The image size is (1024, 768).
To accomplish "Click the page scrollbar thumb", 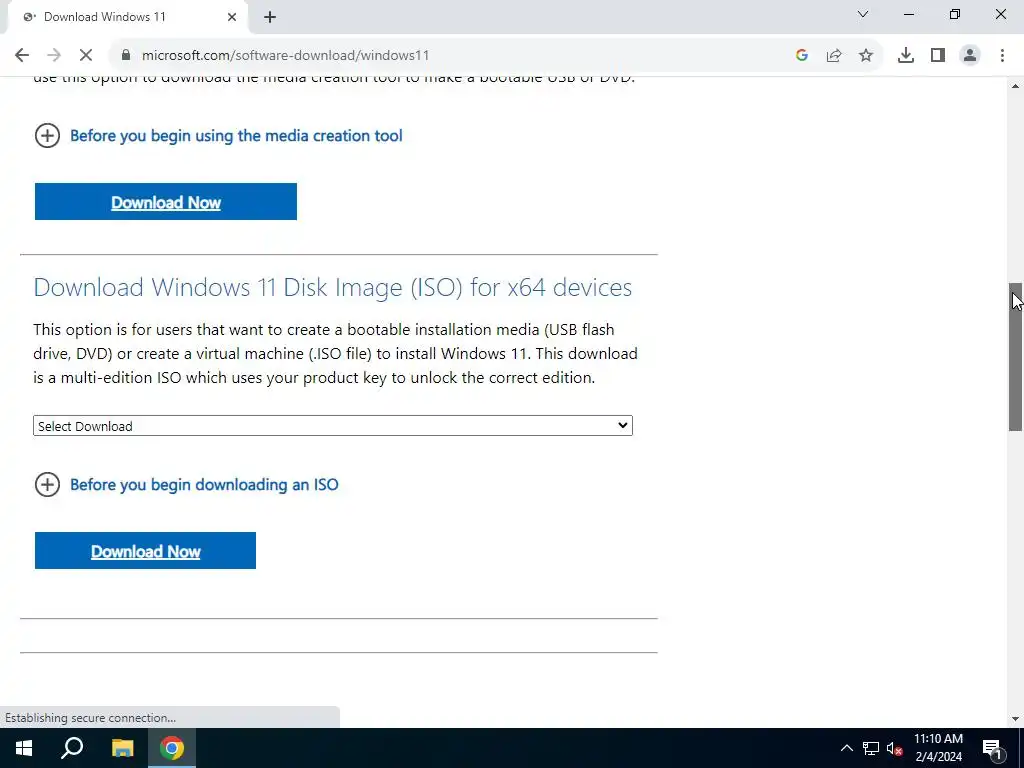I will [x=1015, y=357].
